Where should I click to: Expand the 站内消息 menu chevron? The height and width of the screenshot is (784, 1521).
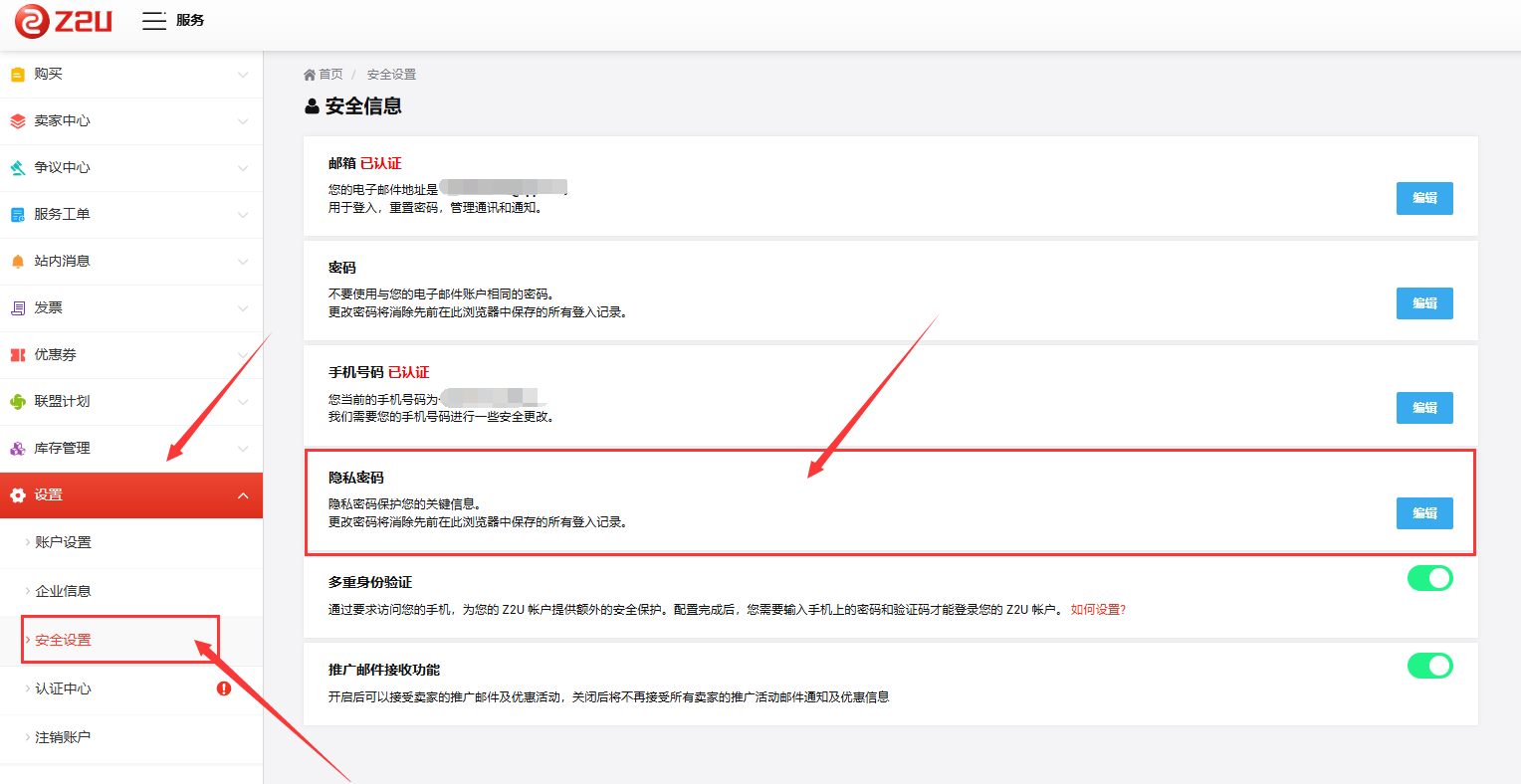click(x=243, y=262)
